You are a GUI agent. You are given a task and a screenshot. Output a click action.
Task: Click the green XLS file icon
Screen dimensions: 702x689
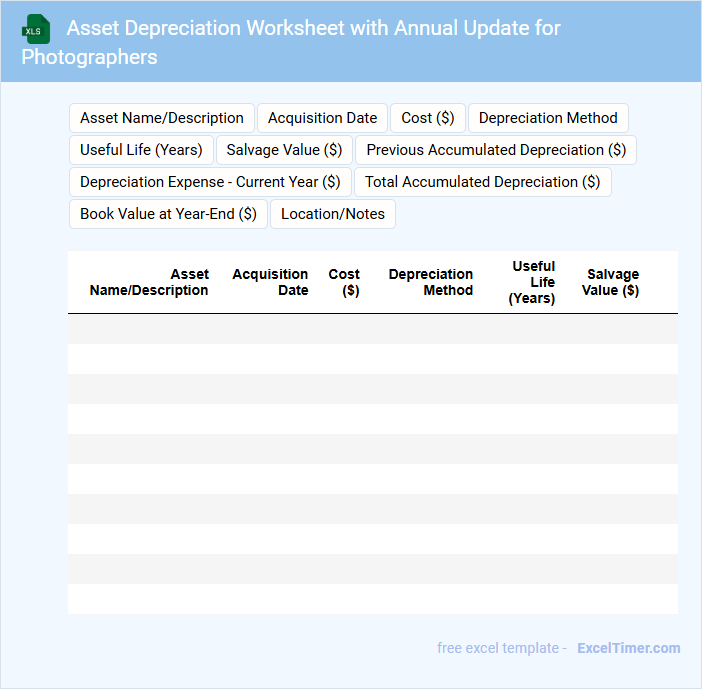[x=36, y=29]
